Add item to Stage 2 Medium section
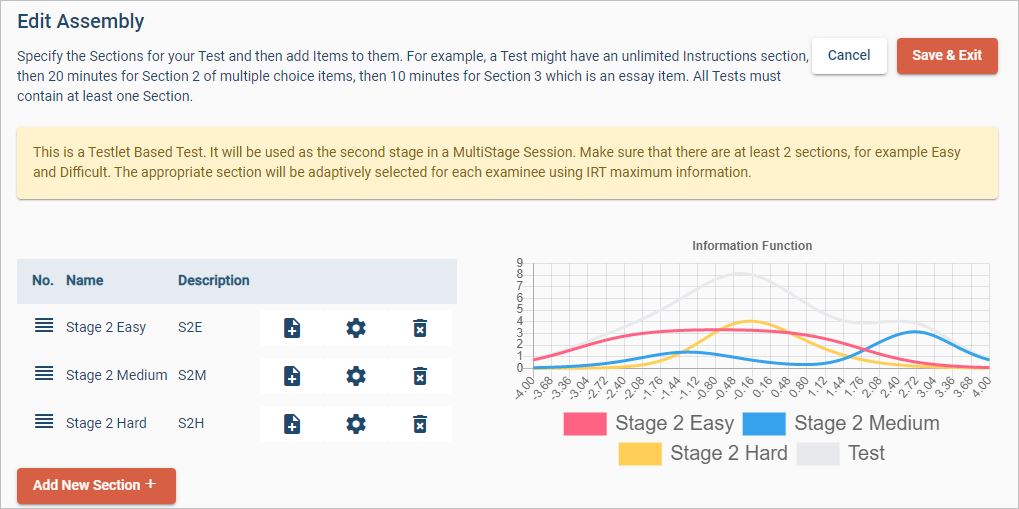 [292, 376]
